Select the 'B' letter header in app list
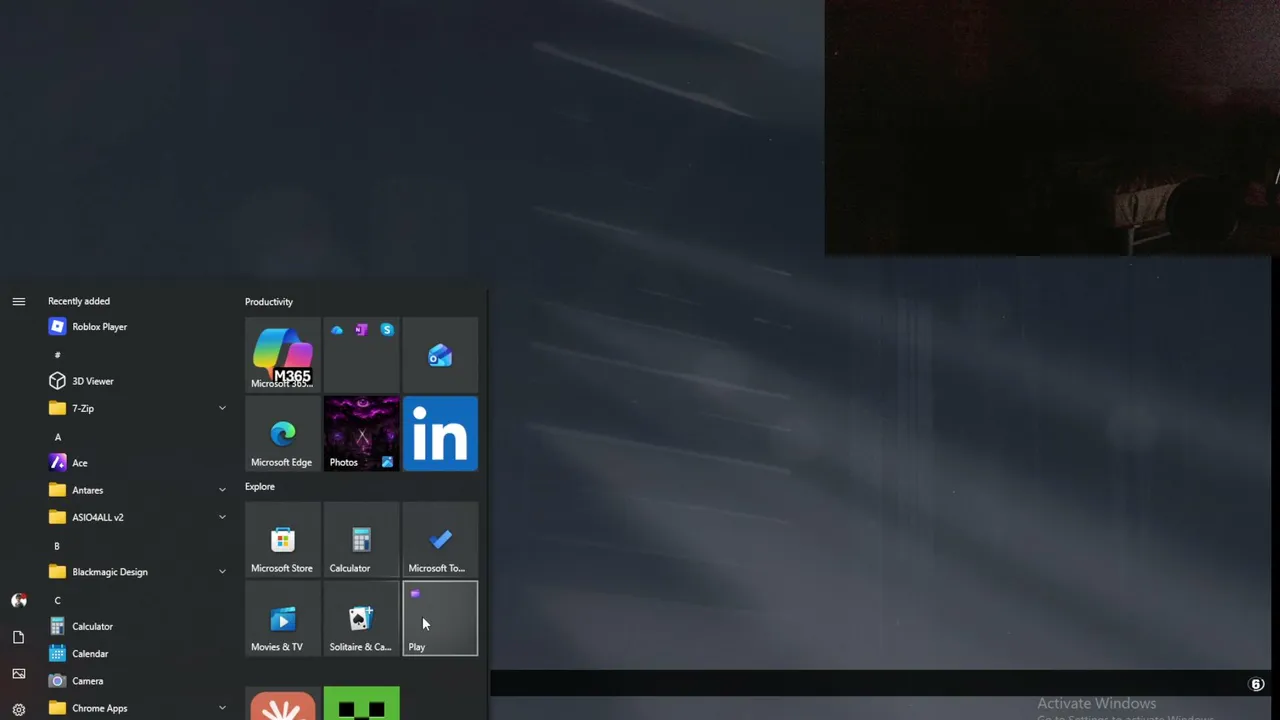The width and height of the screenshot is (1280, 720). pos(57,546)
